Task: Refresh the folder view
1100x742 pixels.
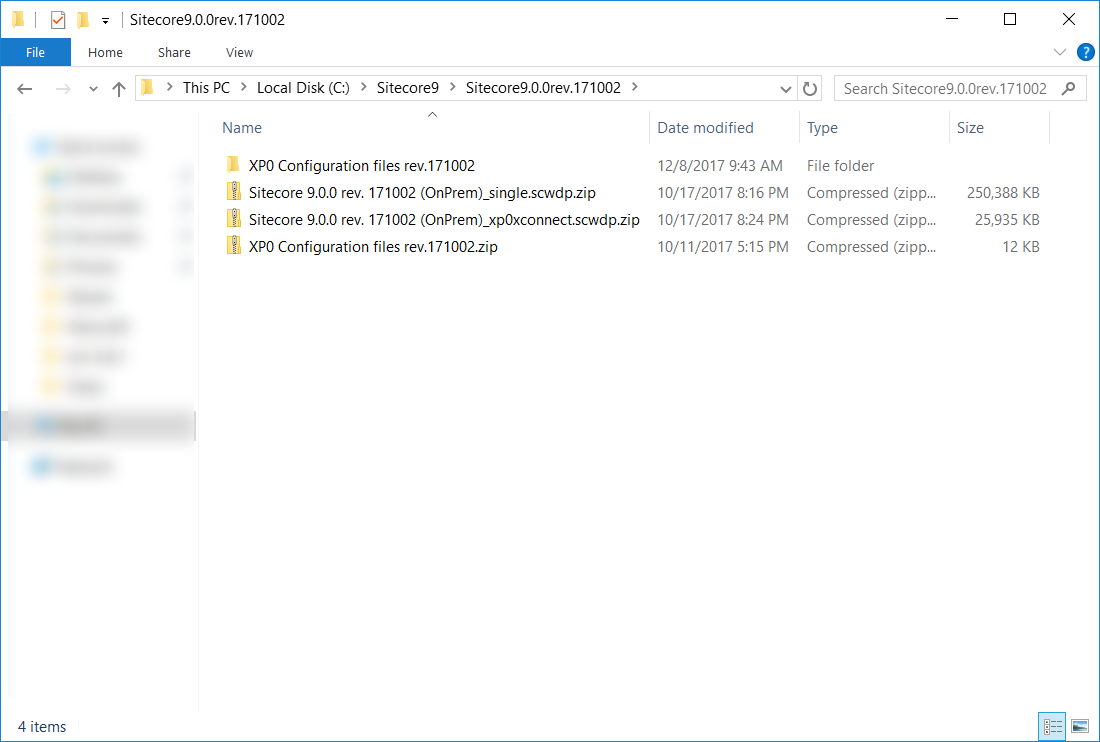Action: click(x=810, y=89)
